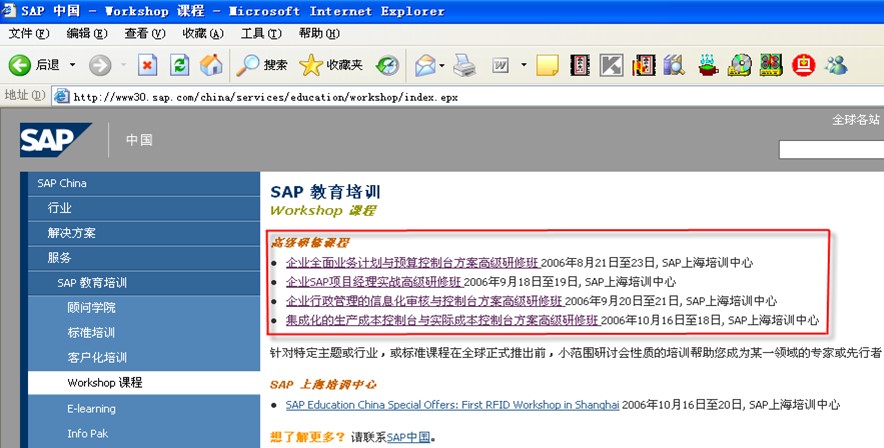The image size is (884, 448).
Task: Refresh the page with the Refresh icon
Action: pos(179,65)
